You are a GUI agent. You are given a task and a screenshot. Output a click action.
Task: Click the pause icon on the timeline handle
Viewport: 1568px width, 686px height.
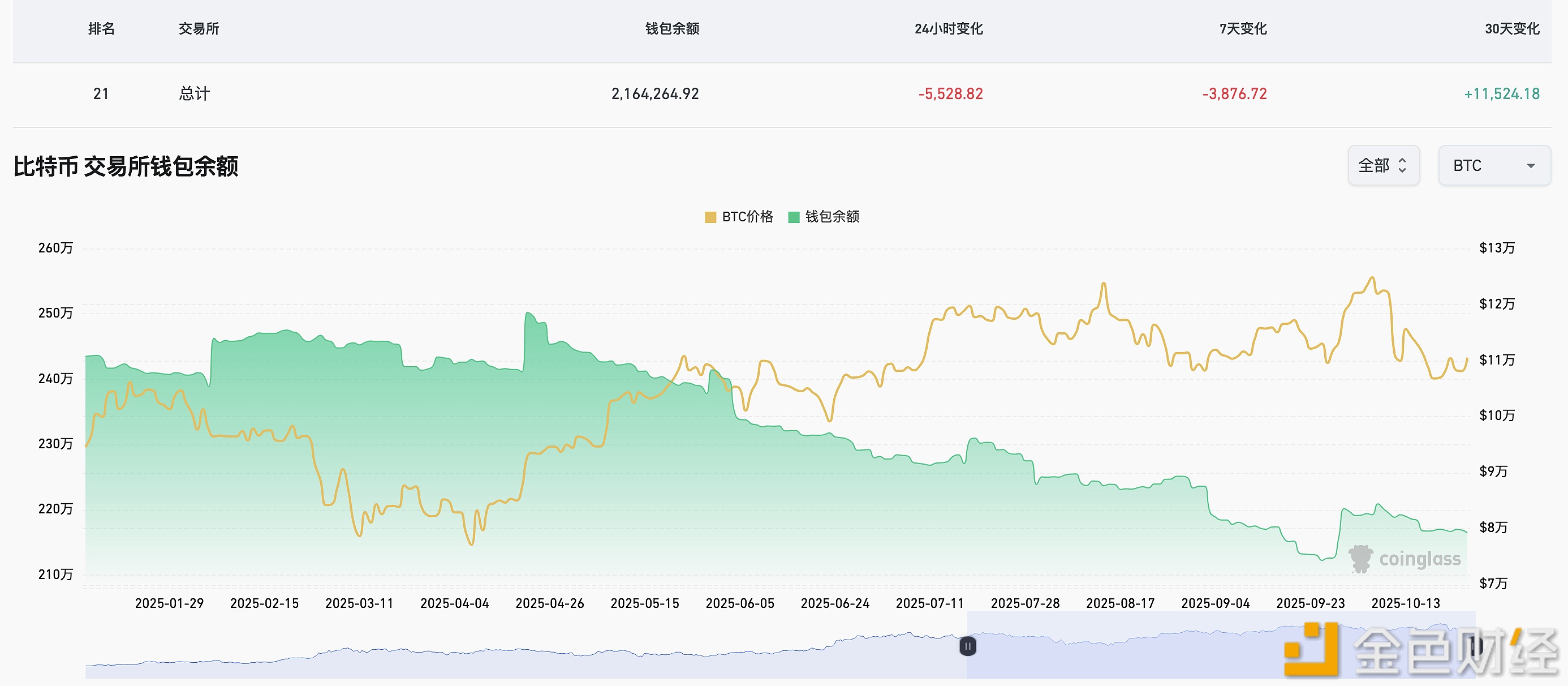(967, 647)
